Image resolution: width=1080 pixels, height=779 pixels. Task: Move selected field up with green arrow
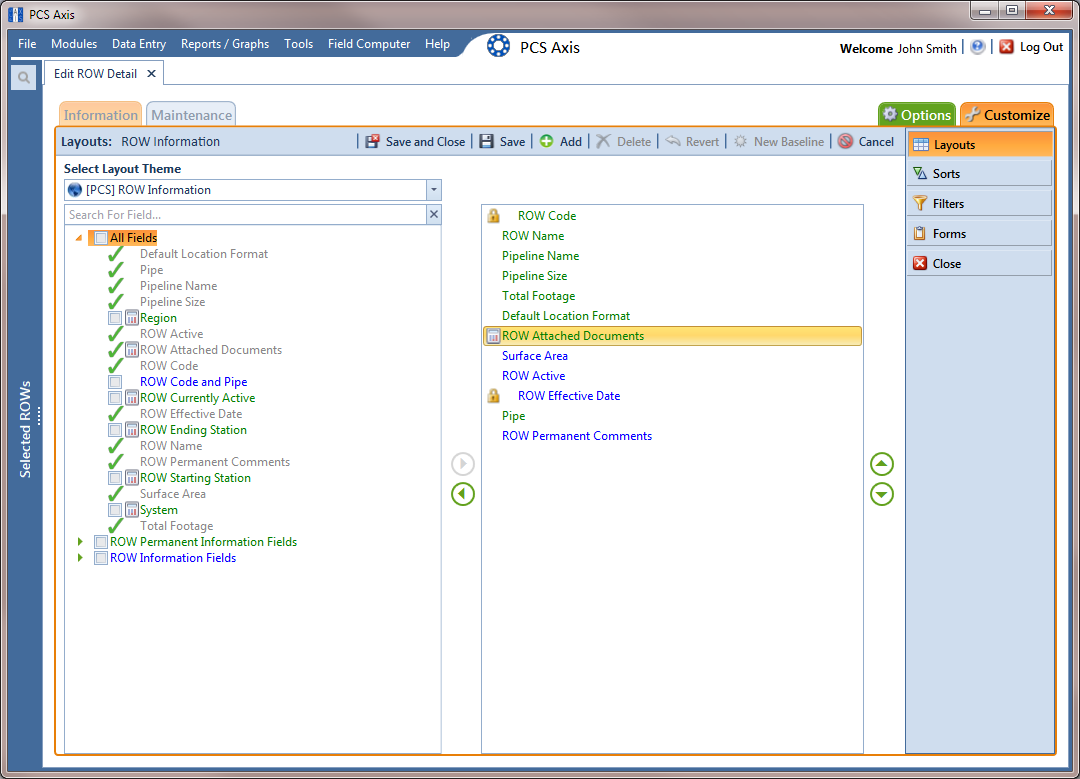point(882,464)
